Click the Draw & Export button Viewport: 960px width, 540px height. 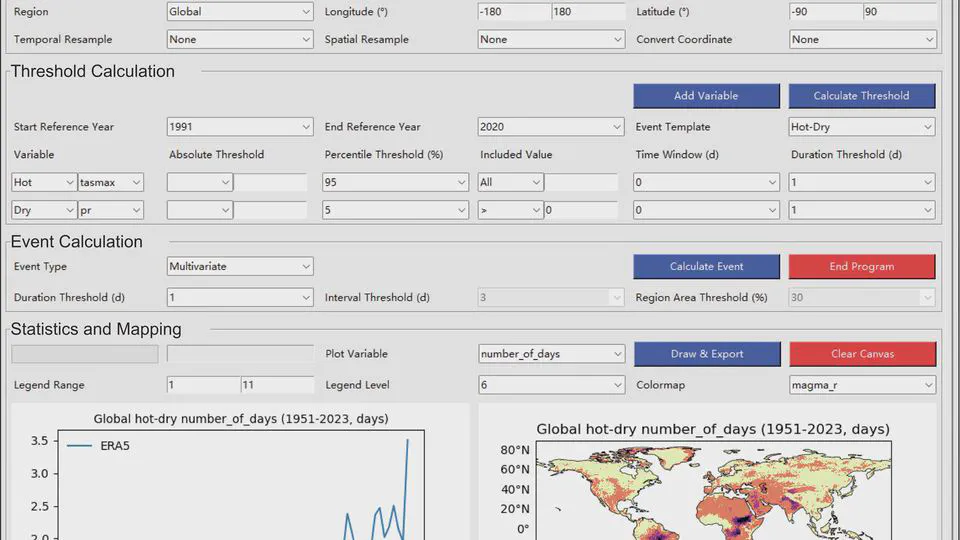coord(706,354)
